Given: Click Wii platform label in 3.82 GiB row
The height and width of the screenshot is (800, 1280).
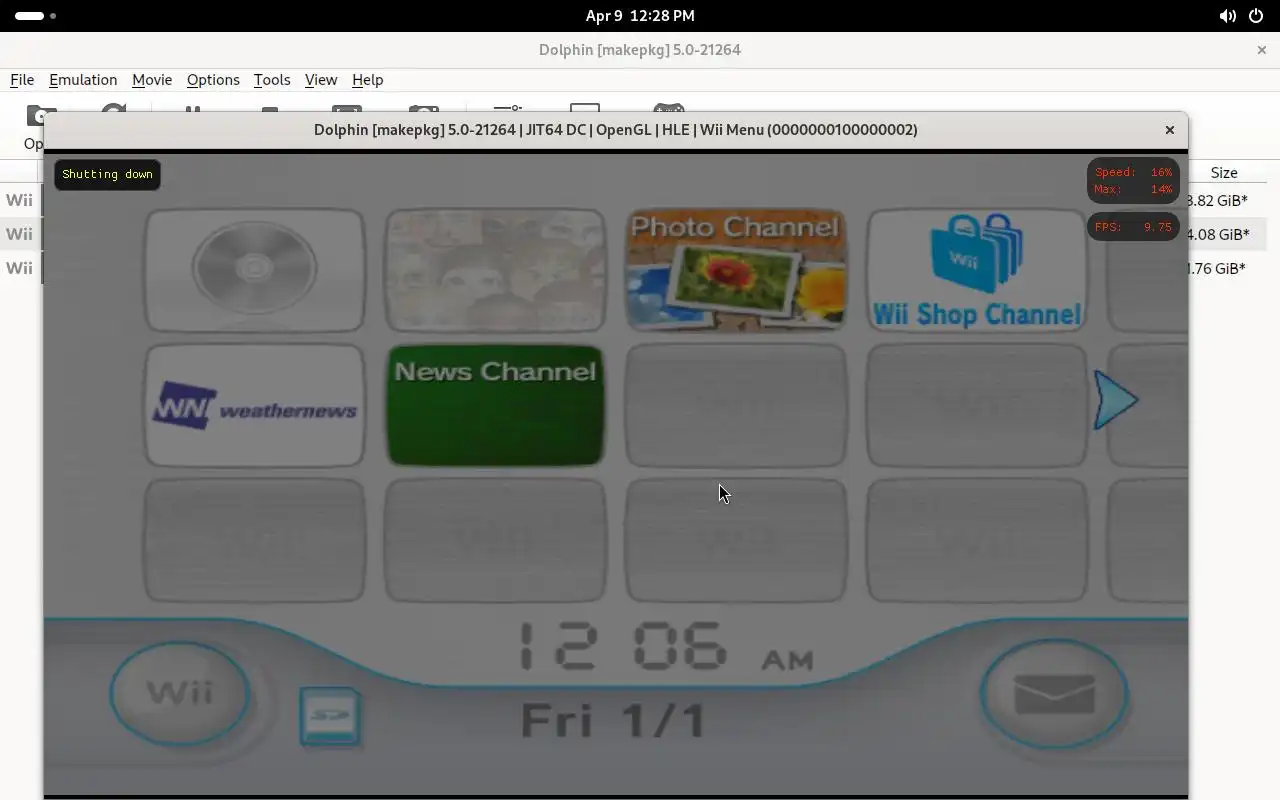Looking at the screenshot, I should 19,201.
